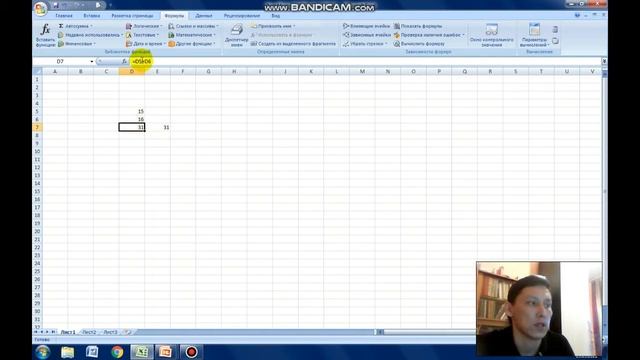The height and width of the screenshot is (360, 640).
Task: Click cell E7 containing 31
Action: [157, 127]
